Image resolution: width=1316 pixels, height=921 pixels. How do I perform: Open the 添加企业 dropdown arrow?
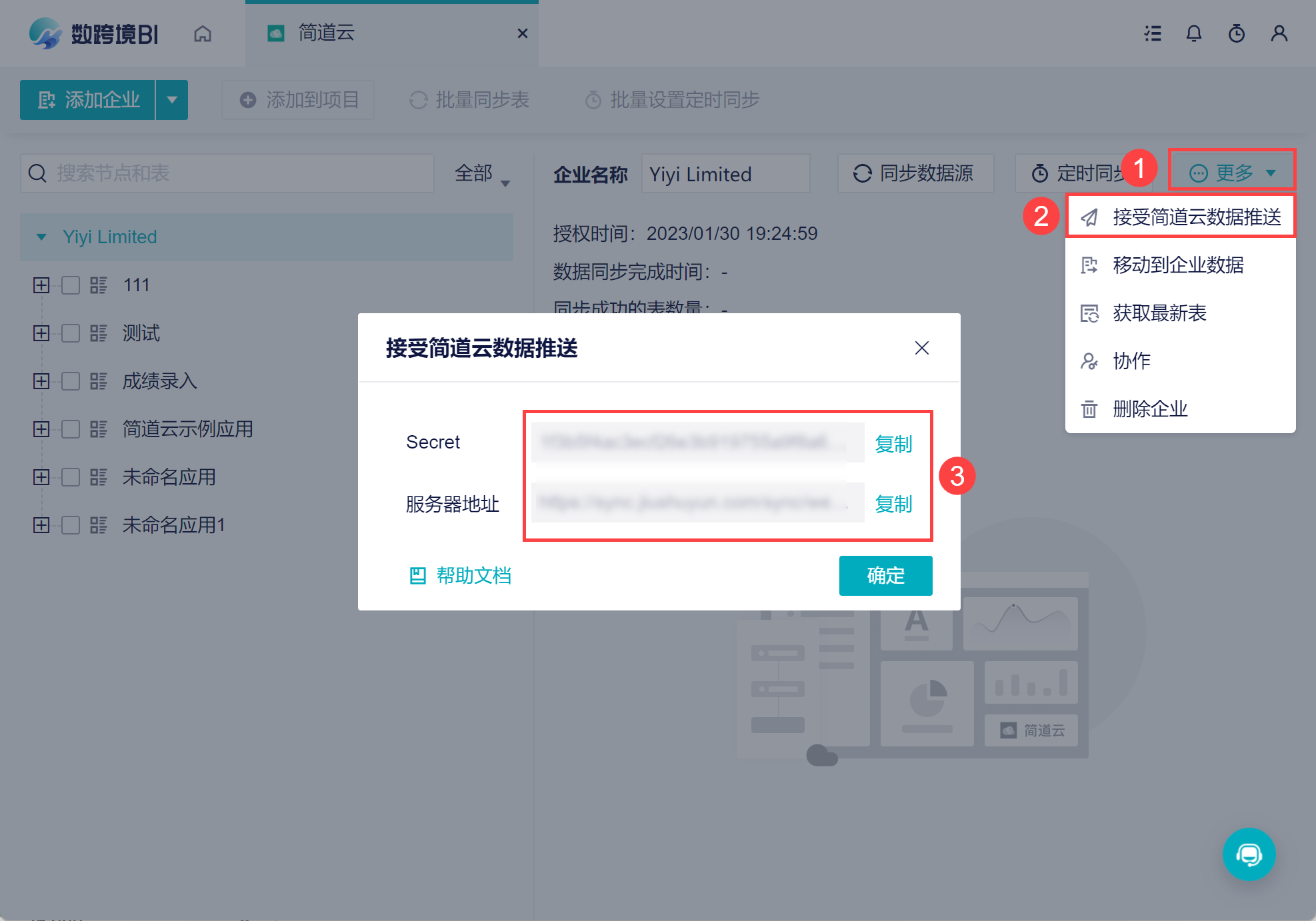tap(172, 100)
